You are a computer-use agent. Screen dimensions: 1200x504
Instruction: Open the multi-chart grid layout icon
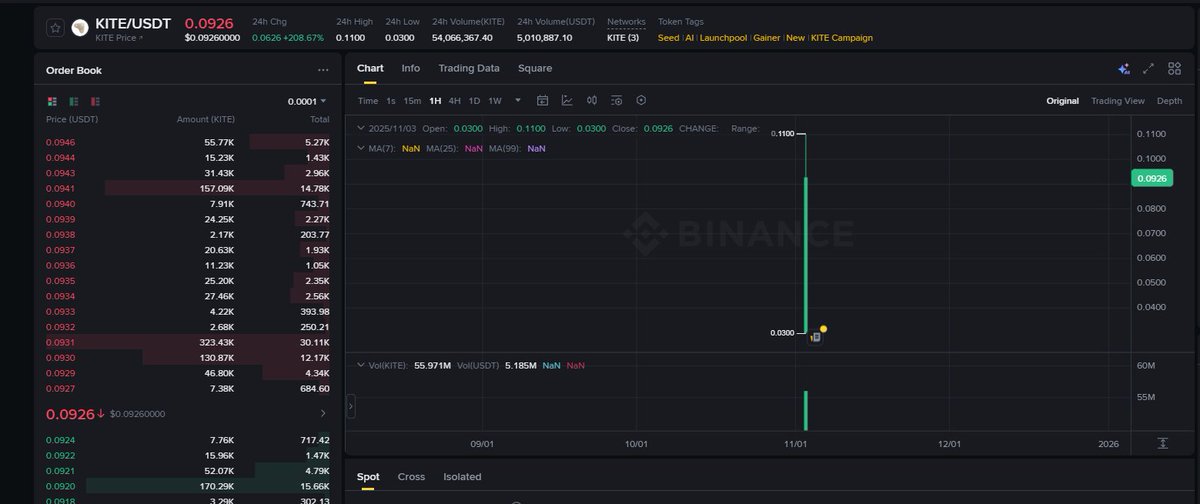click(1172, 69)
